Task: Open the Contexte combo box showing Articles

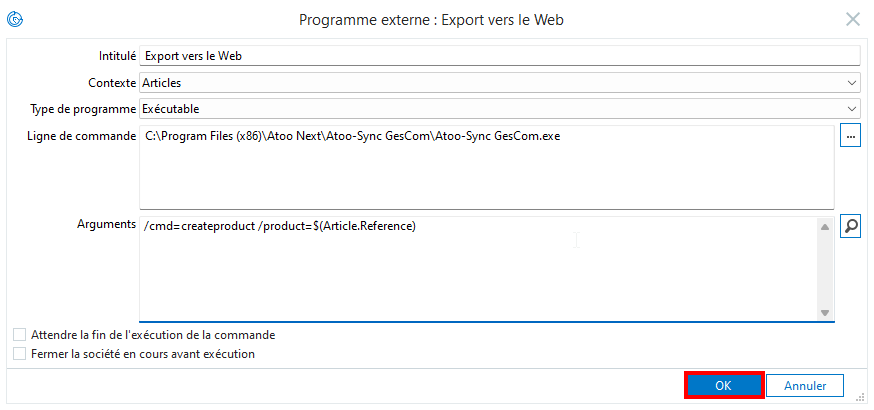Action: (499, 83)
